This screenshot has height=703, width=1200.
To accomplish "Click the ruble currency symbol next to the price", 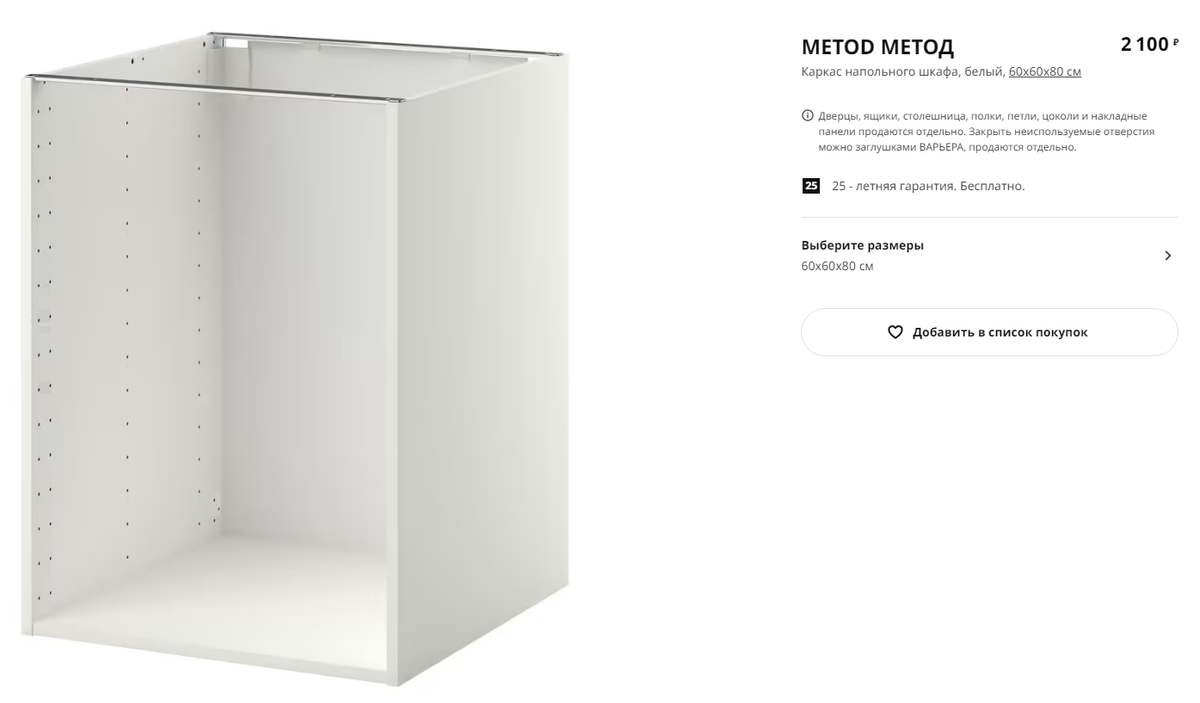I will point(1176,41).
